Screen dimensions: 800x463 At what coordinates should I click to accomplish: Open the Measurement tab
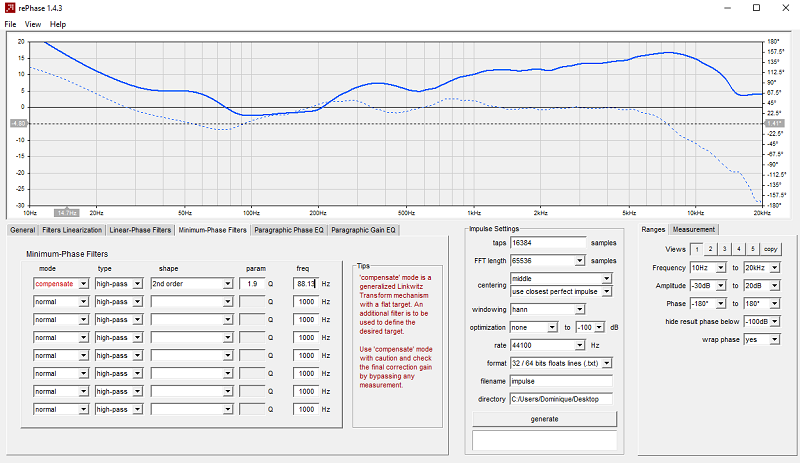click(693, 230)
